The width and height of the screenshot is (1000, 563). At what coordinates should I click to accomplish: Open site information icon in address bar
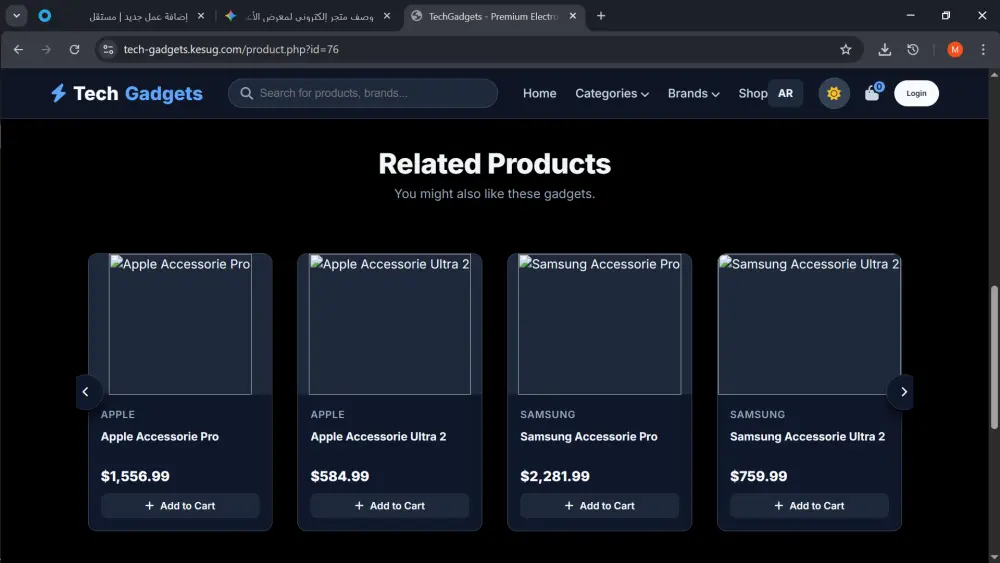pos(108,49)
